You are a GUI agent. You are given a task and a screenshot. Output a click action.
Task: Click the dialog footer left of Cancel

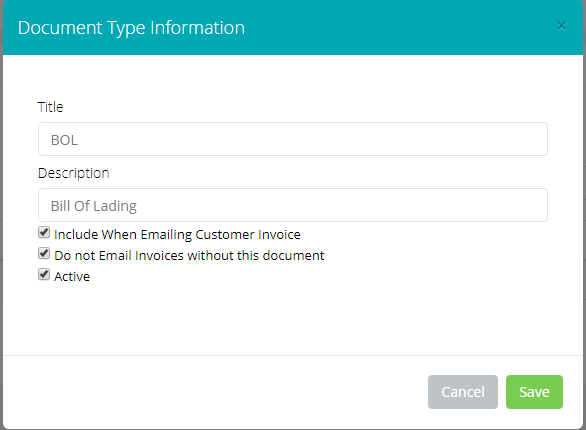coord(213,392)
